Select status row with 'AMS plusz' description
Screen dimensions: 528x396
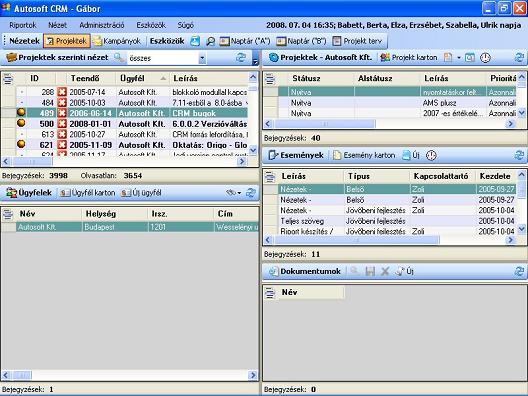click(397, 103)
